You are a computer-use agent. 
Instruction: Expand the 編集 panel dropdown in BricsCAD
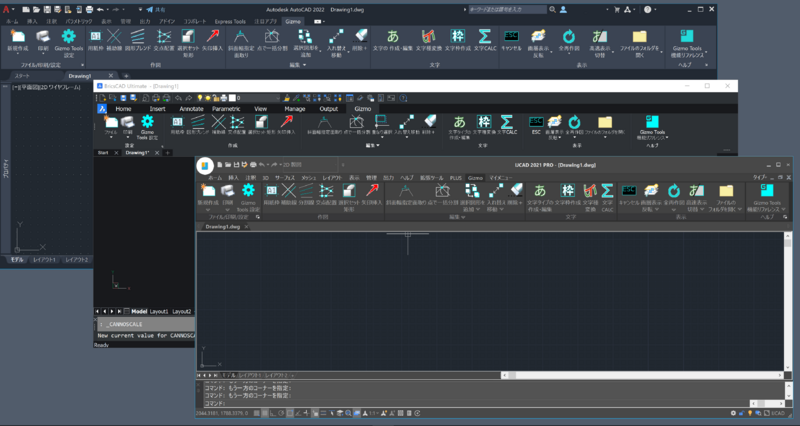click(x=373, y=145)
